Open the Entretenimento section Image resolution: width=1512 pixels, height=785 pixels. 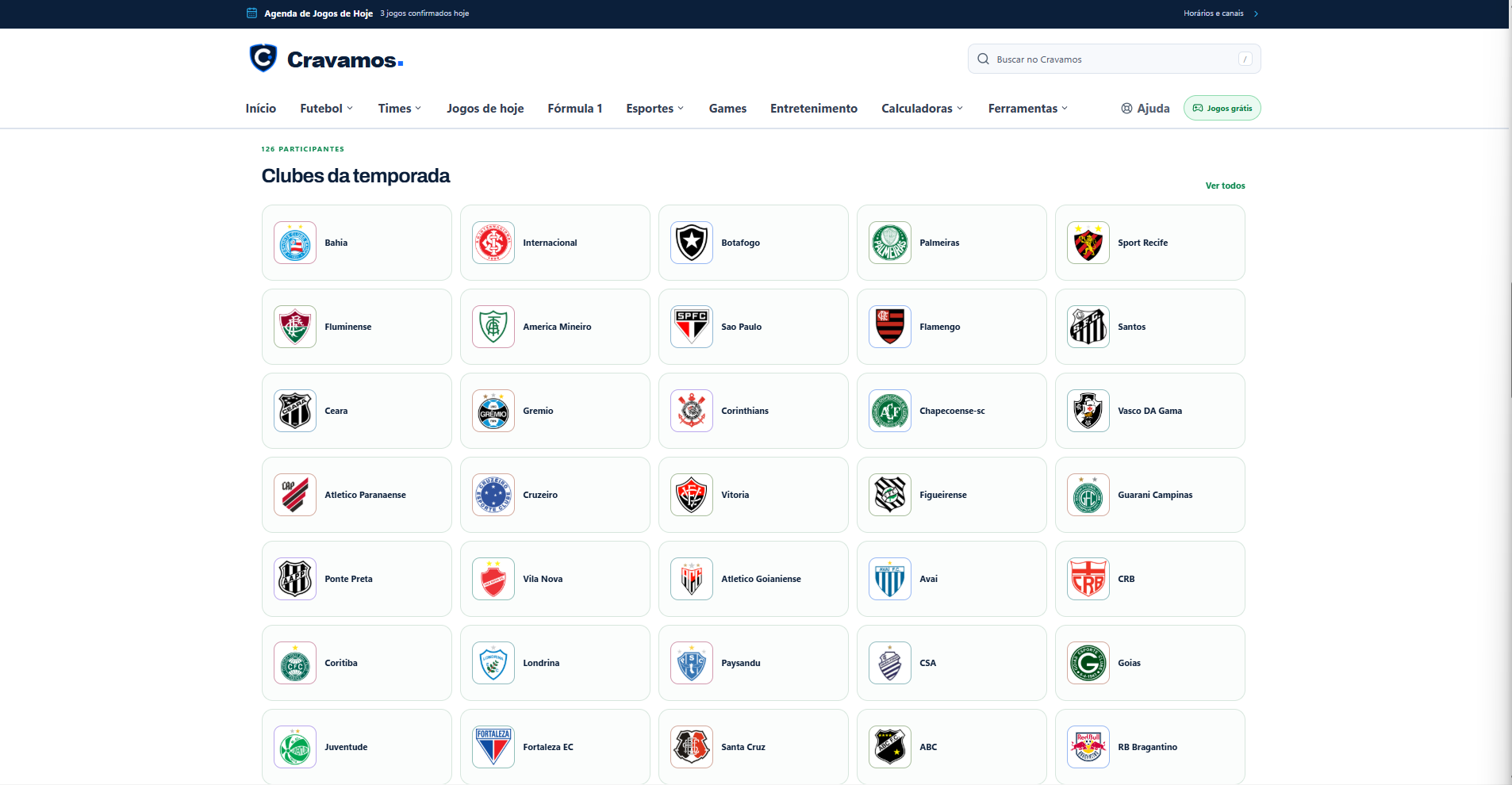[814, 108]
